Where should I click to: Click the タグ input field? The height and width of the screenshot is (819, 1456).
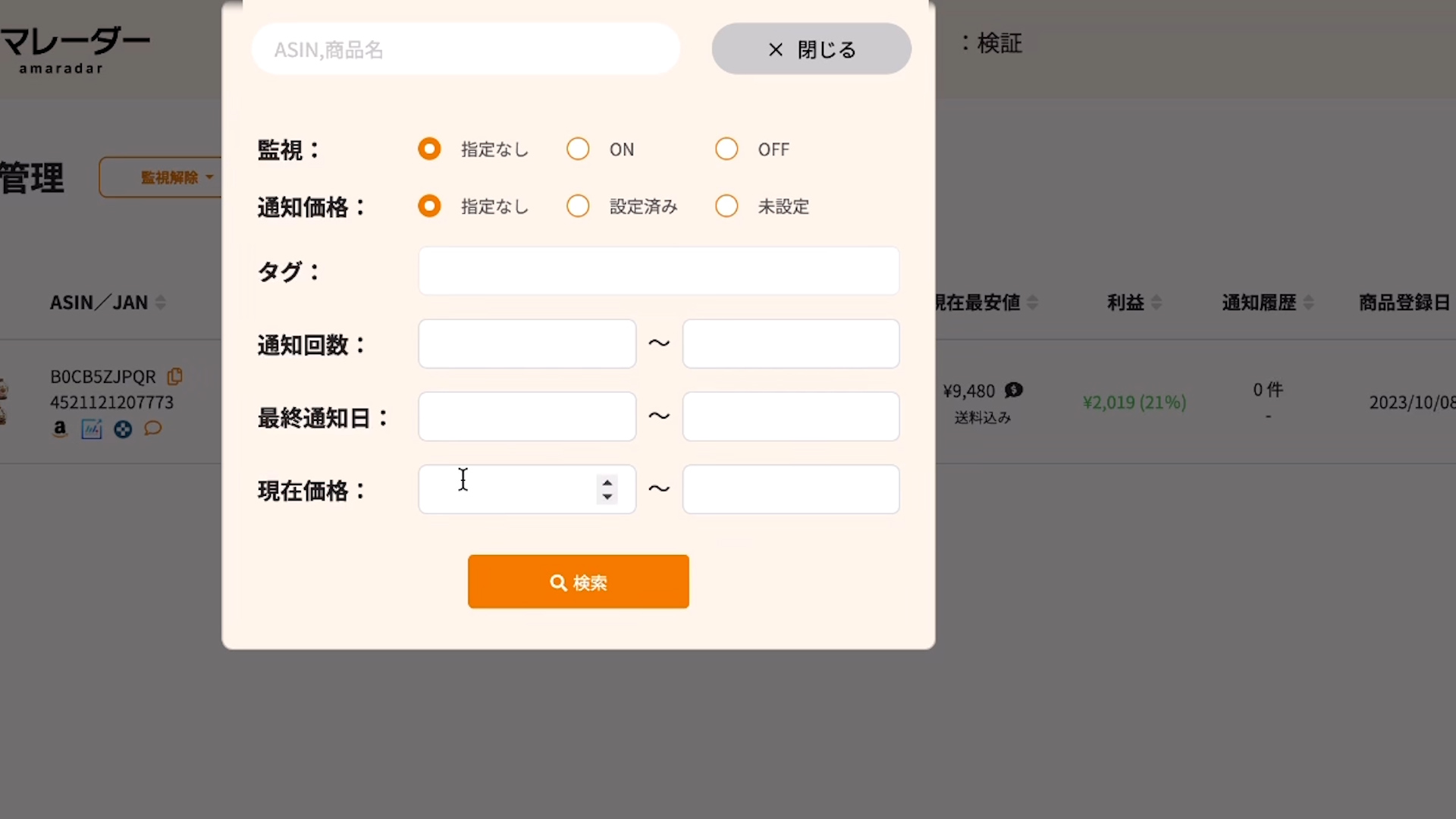[x=658, y=271]
